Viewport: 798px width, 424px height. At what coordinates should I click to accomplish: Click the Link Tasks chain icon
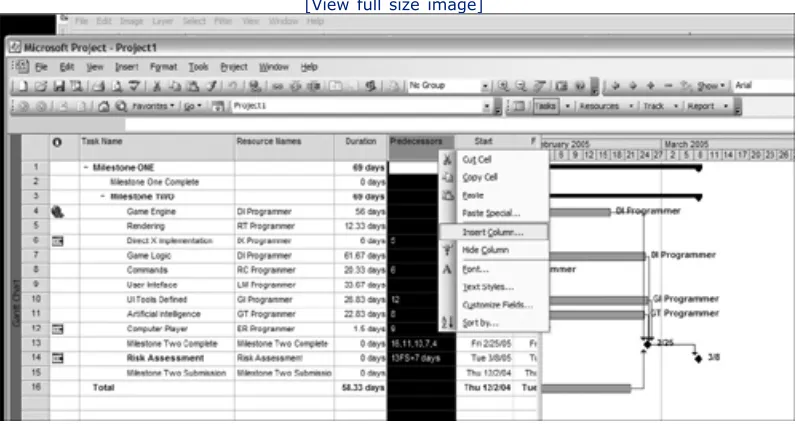tap(277, 87)
